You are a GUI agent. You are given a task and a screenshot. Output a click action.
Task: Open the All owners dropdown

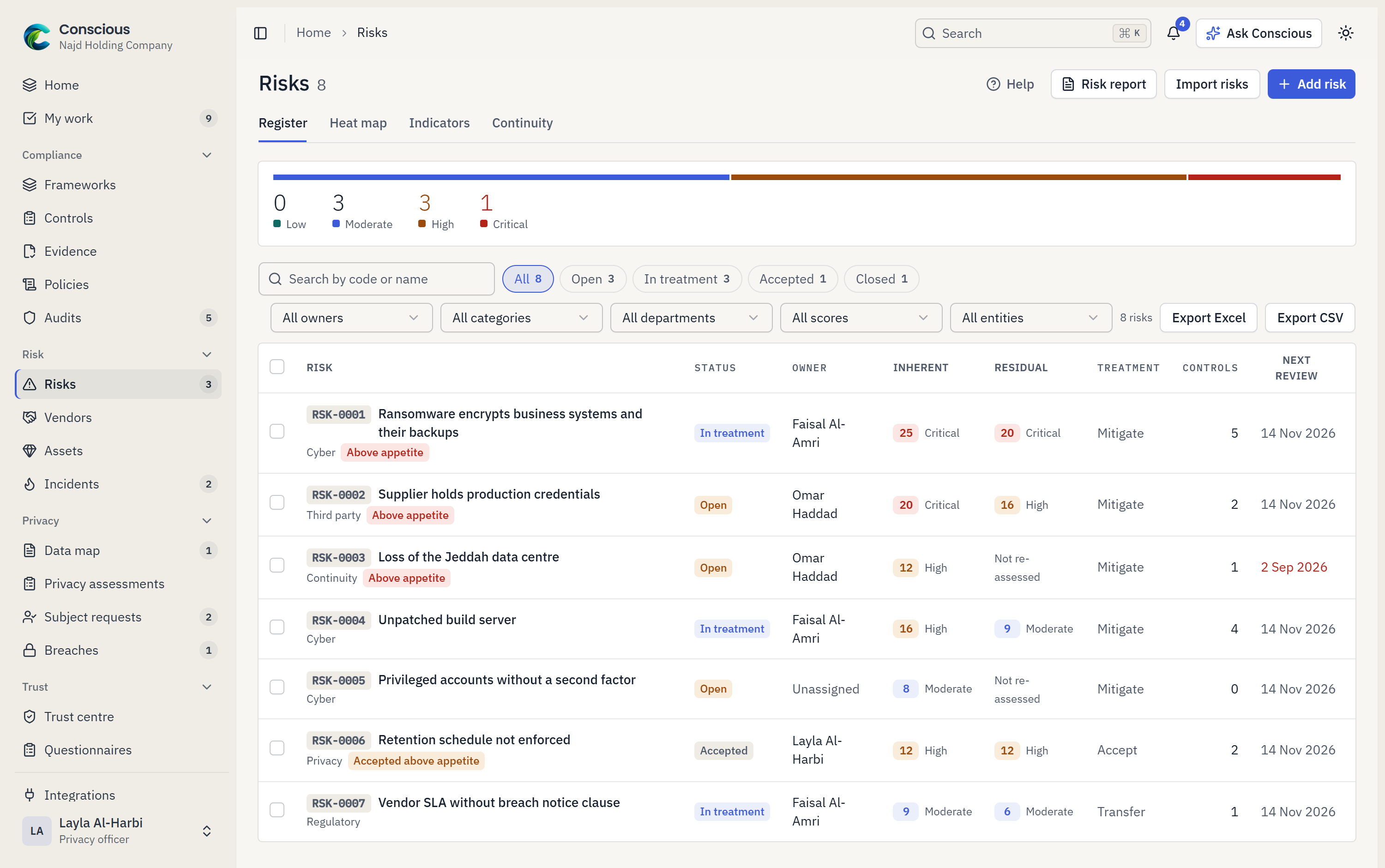pos(351,318)
